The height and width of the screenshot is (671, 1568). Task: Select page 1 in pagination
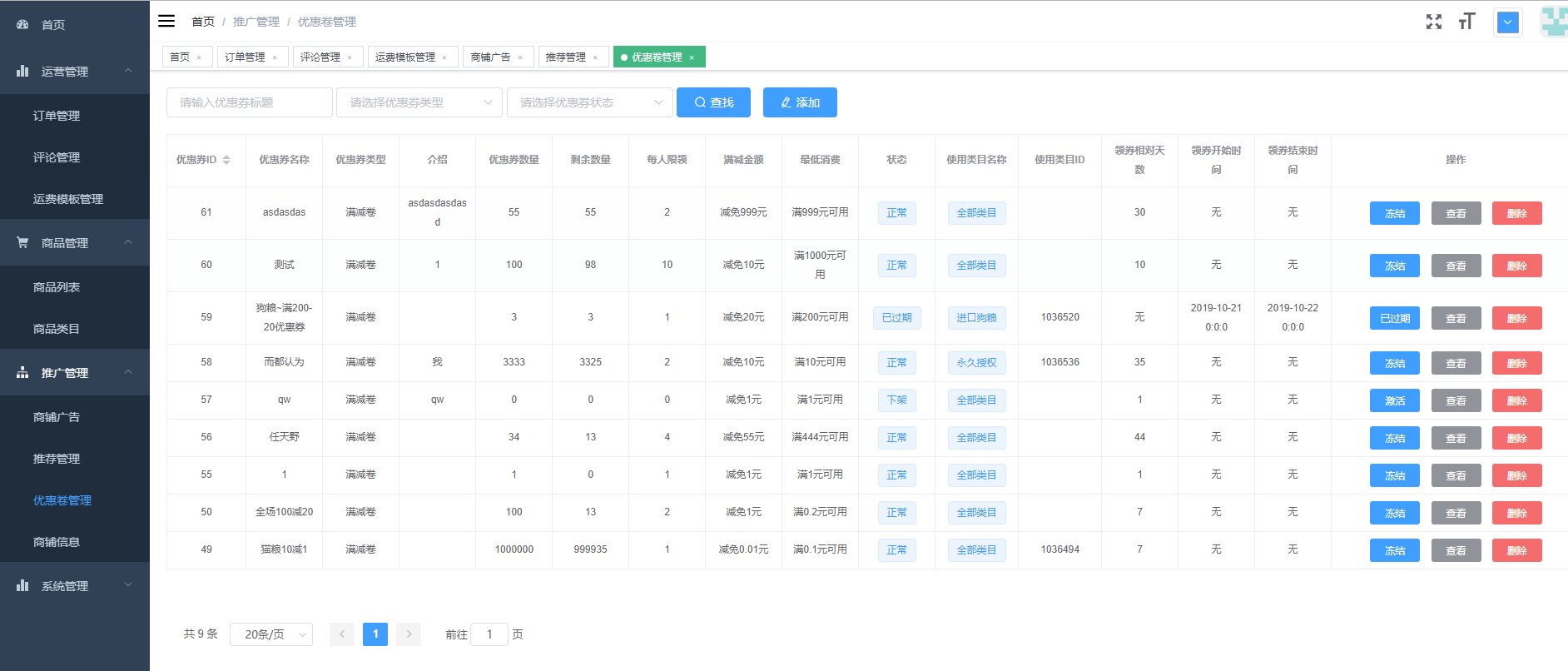coord(375,634)
